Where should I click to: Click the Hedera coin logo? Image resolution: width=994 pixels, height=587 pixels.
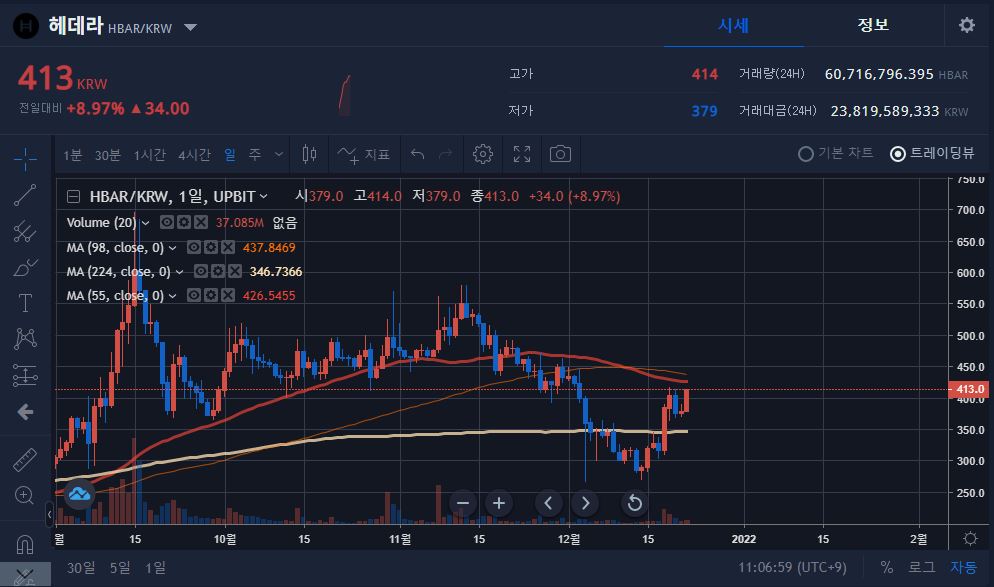click(26, 26)
